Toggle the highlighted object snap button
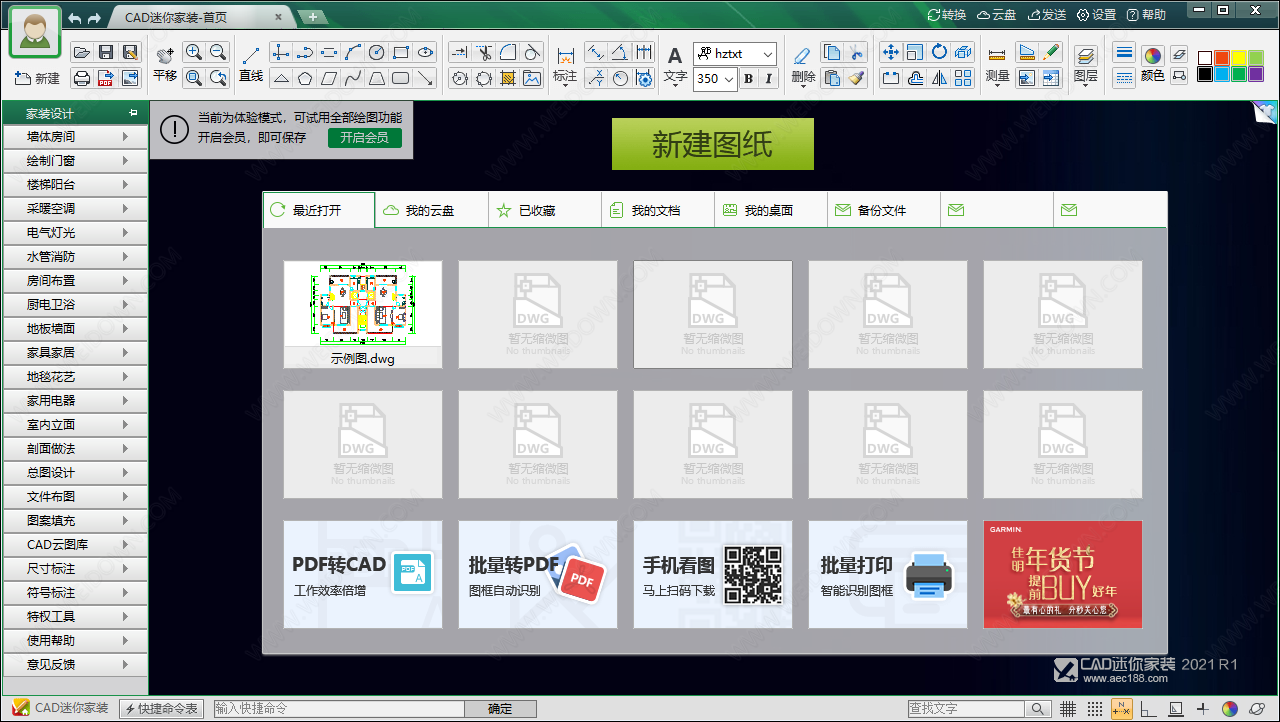1280x722 pixels. pos(1122,709)
